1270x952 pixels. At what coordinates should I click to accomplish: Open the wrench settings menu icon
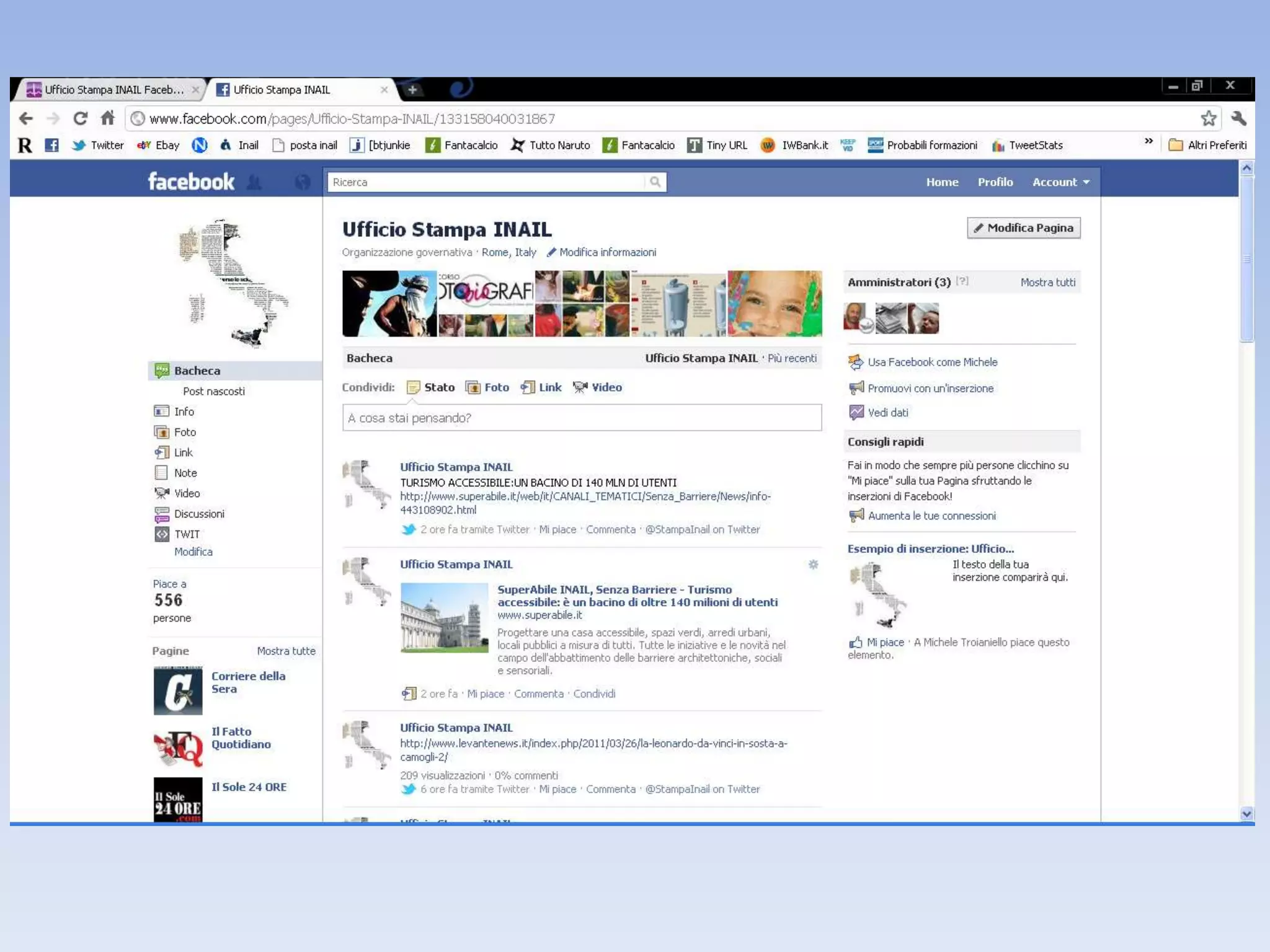[1238, 118]
